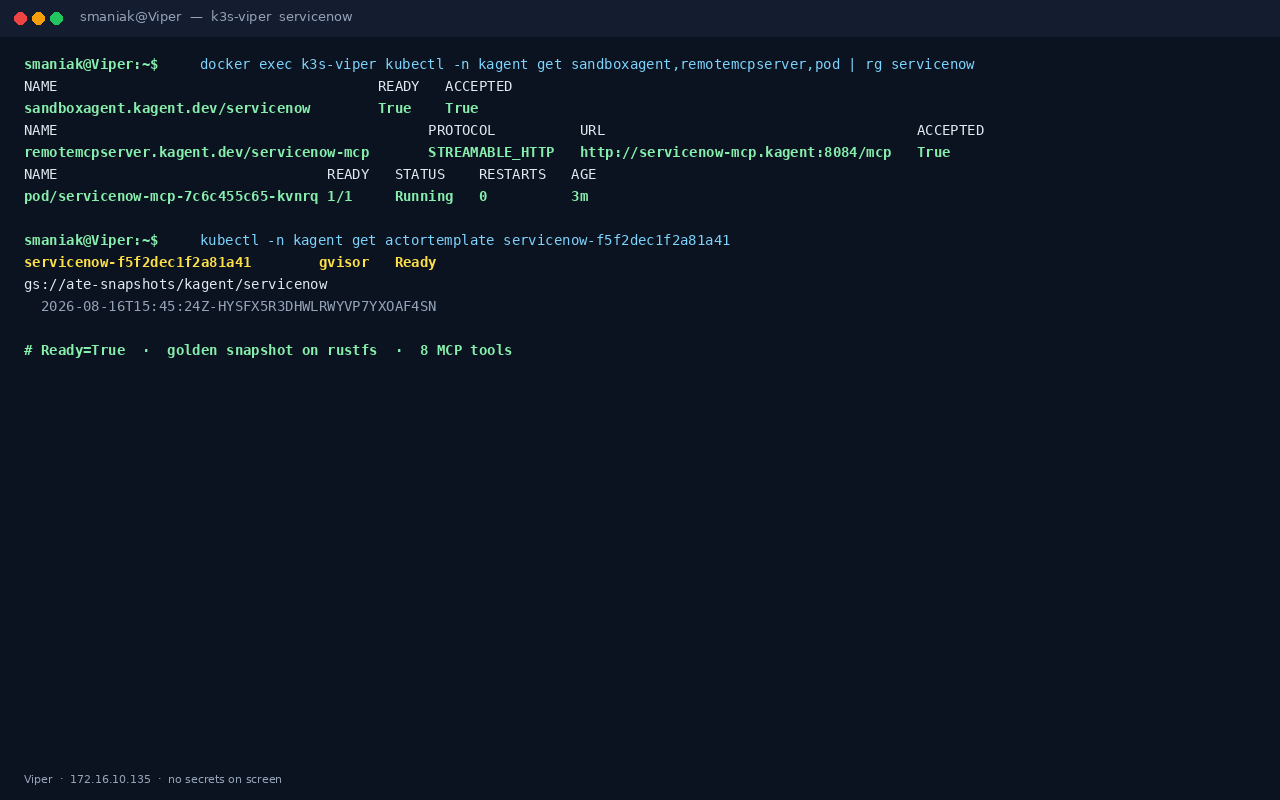Image resolution: width=1280 pixels, height=800 pixels.
Task: Click the RESTARTS column header
Action: (513, 174)
